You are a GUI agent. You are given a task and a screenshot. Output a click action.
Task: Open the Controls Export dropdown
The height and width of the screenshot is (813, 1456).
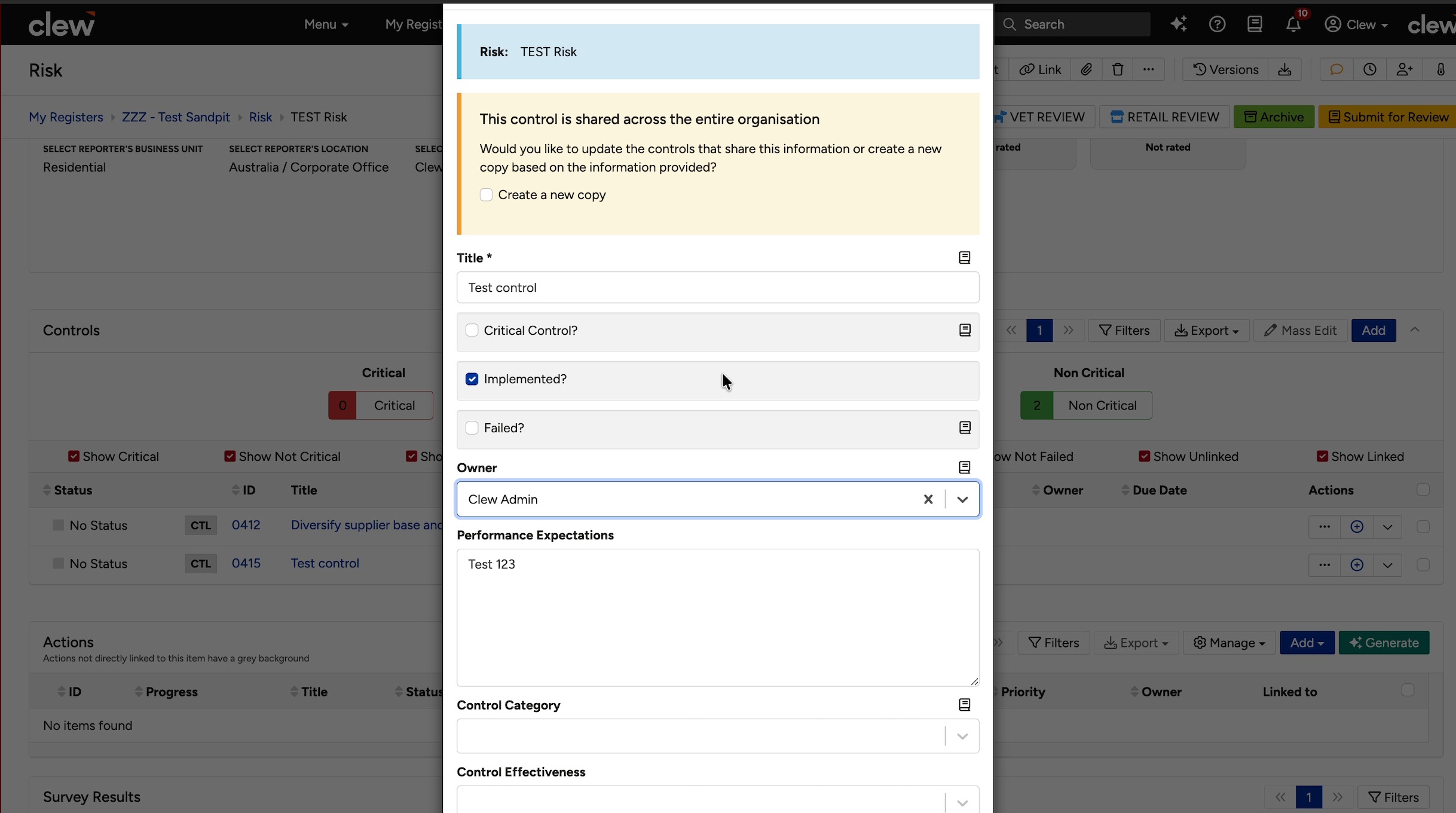(1206, 330)
